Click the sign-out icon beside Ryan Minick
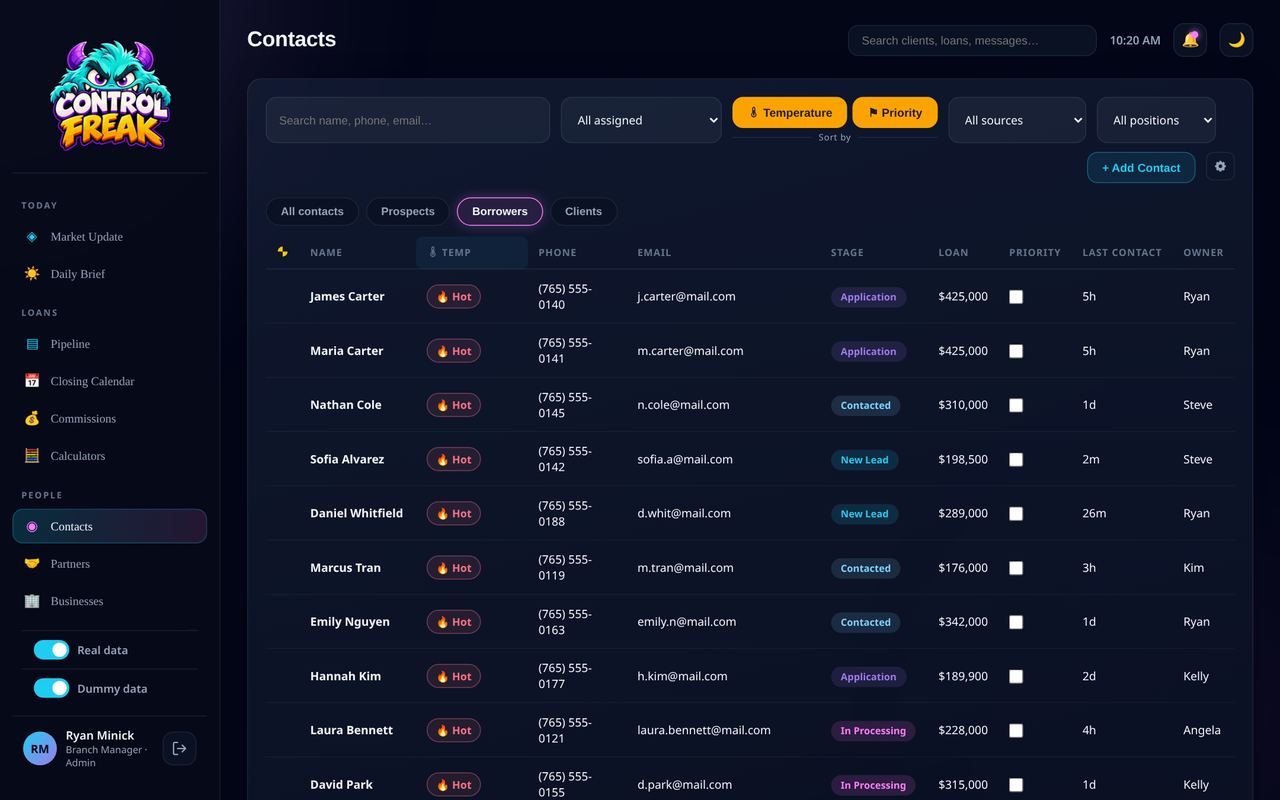The height and width of the screenshot is (800, 1280). click(x=179, y=748)
